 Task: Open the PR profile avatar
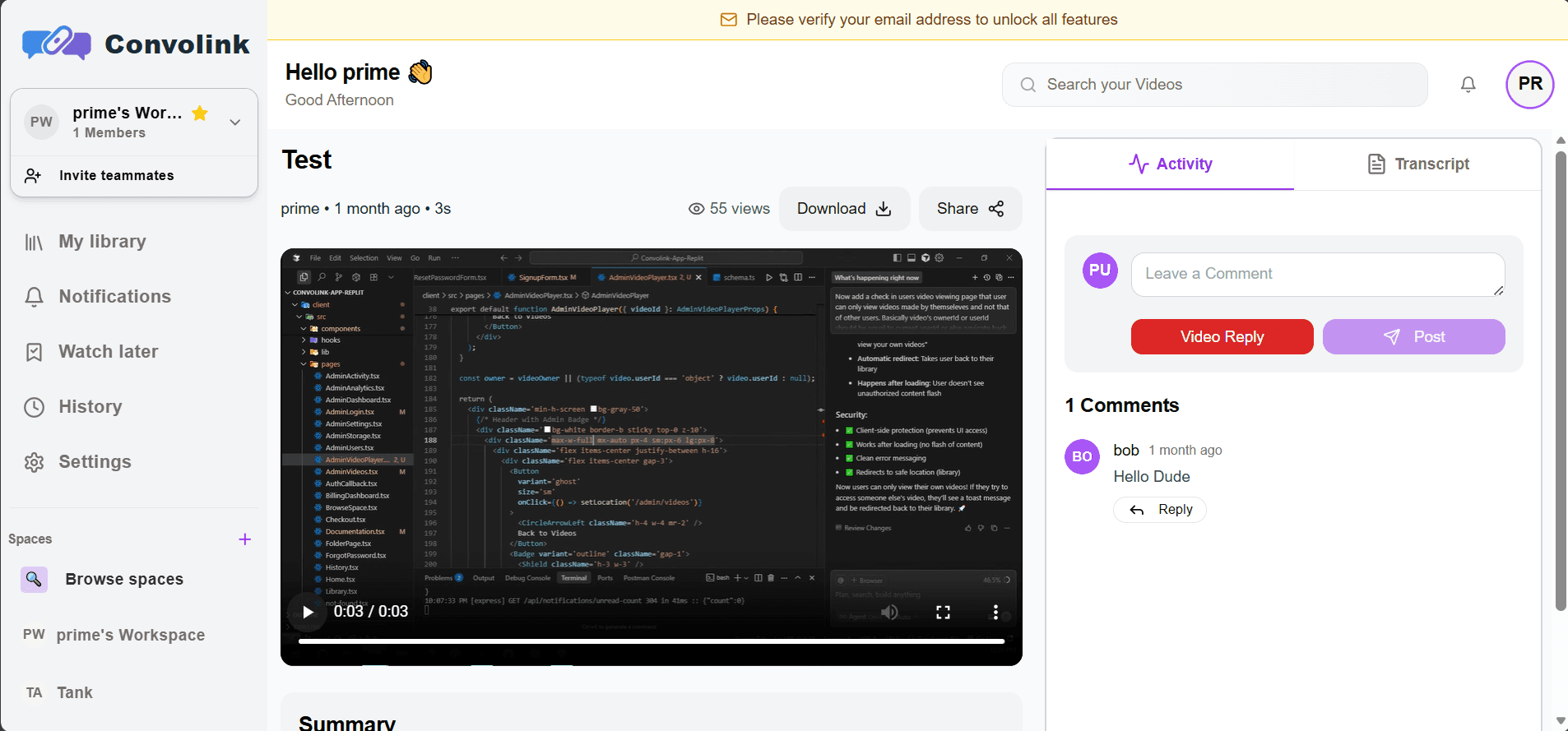click(x=1529, y=85)
